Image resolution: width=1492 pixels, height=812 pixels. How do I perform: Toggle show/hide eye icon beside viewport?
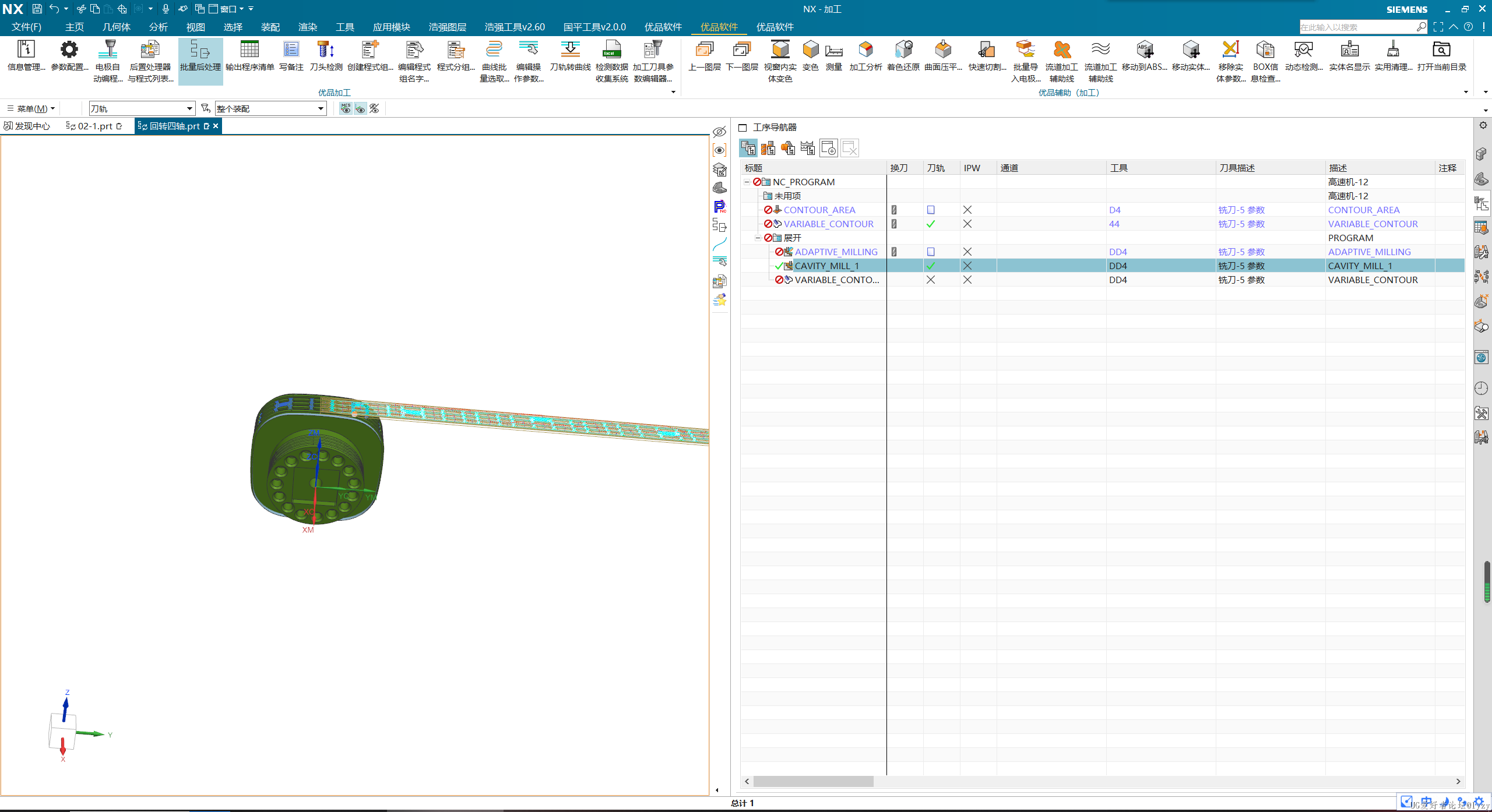point(720,132)
